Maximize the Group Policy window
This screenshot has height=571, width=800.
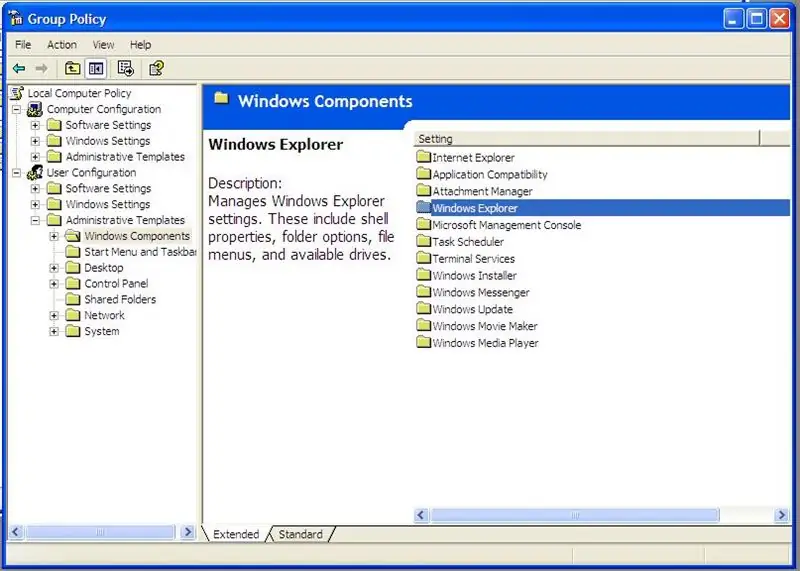coord(757,19)
